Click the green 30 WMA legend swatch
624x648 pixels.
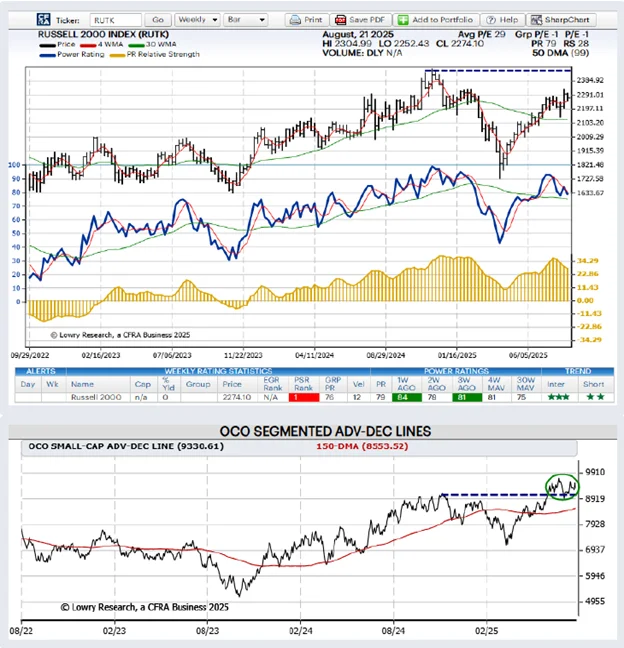(136, 45)
